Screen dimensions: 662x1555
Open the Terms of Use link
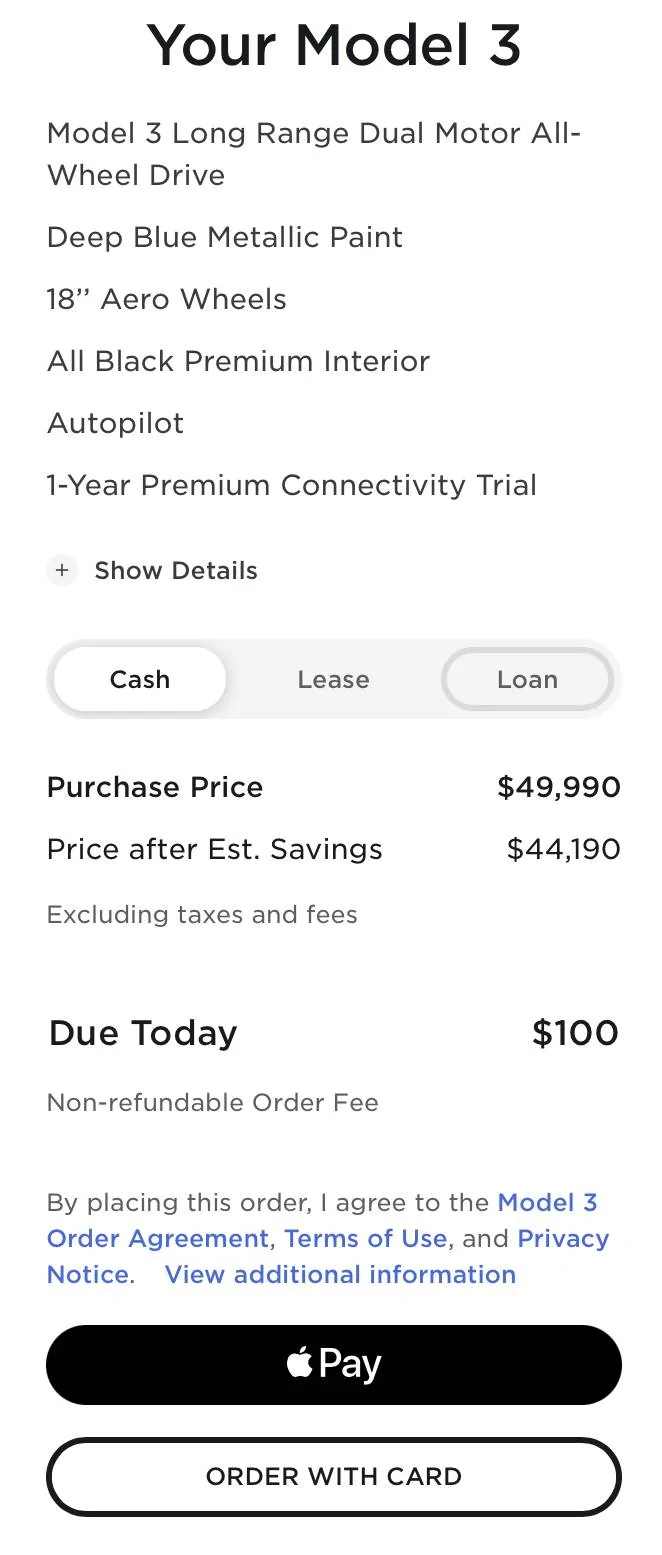pos(365,1238)
